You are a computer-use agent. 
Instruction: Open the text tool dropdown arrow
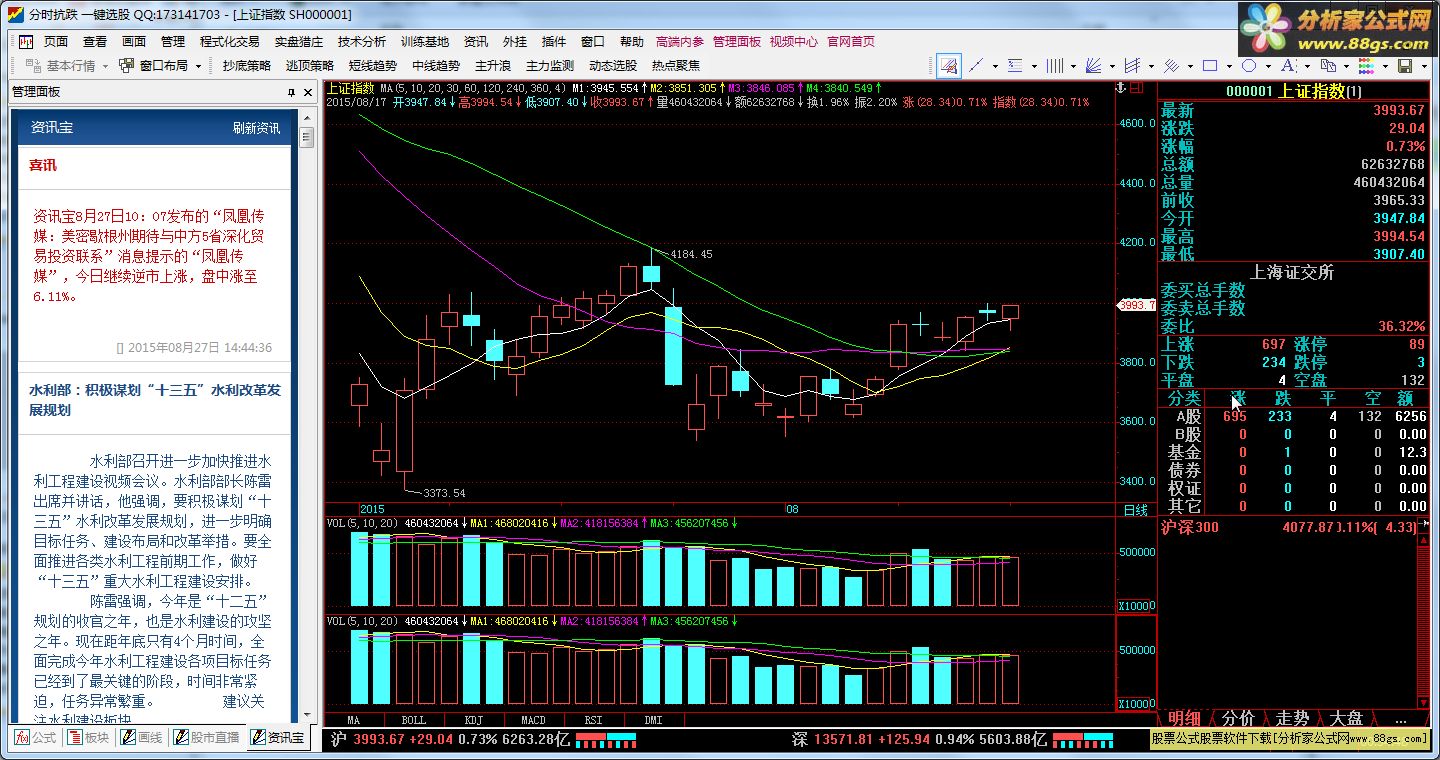[1307, 66]
